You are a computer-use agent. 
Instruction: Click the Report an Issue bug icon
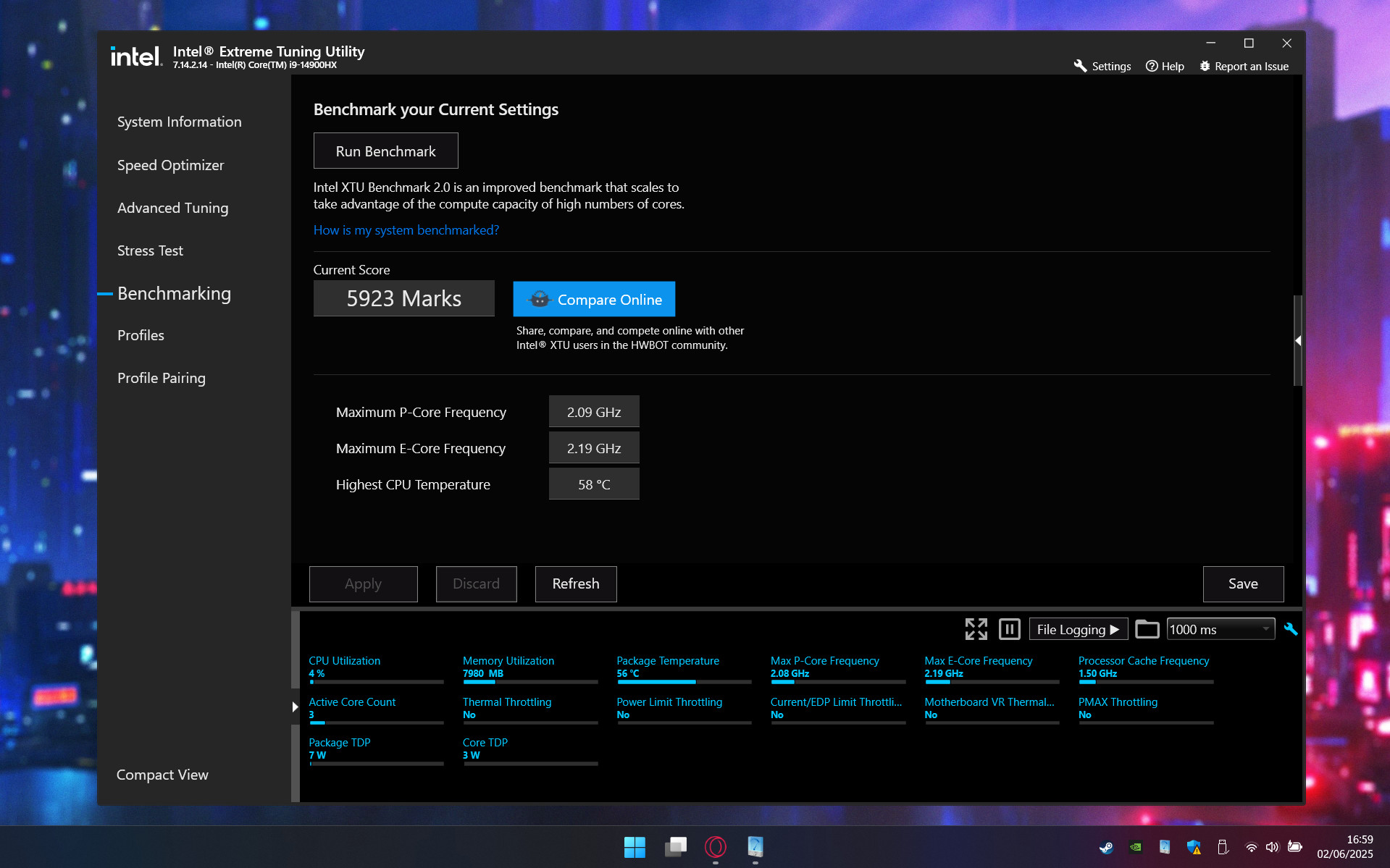coord(1205,66)
